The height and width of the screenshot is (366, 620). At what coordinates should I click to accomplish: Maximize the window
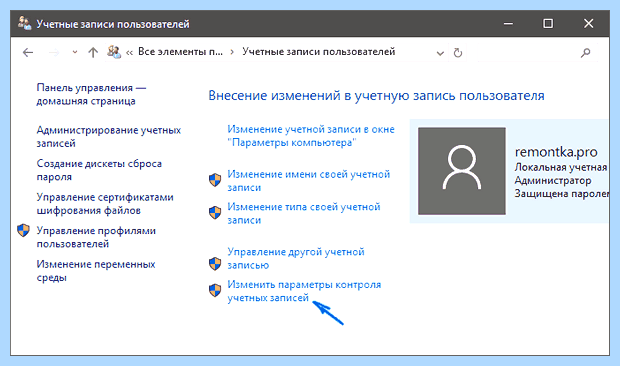point(548,24)
